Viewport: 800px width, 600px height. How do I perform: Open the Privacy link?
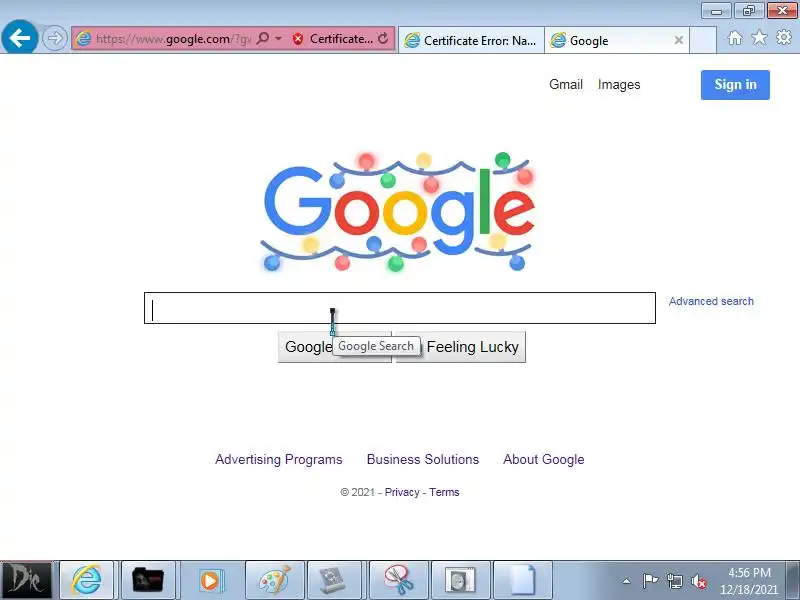[402, 492]
